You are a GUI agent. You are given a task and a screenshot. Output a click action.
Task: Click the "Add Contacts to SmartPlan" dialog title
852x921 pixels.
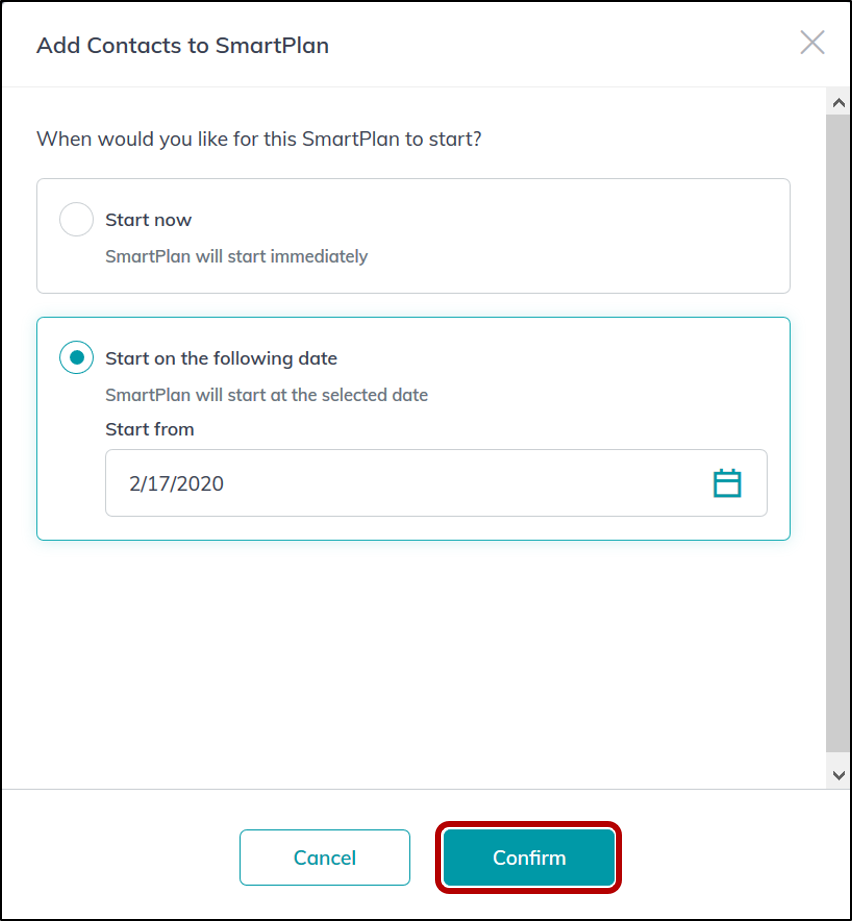point(183,46)
